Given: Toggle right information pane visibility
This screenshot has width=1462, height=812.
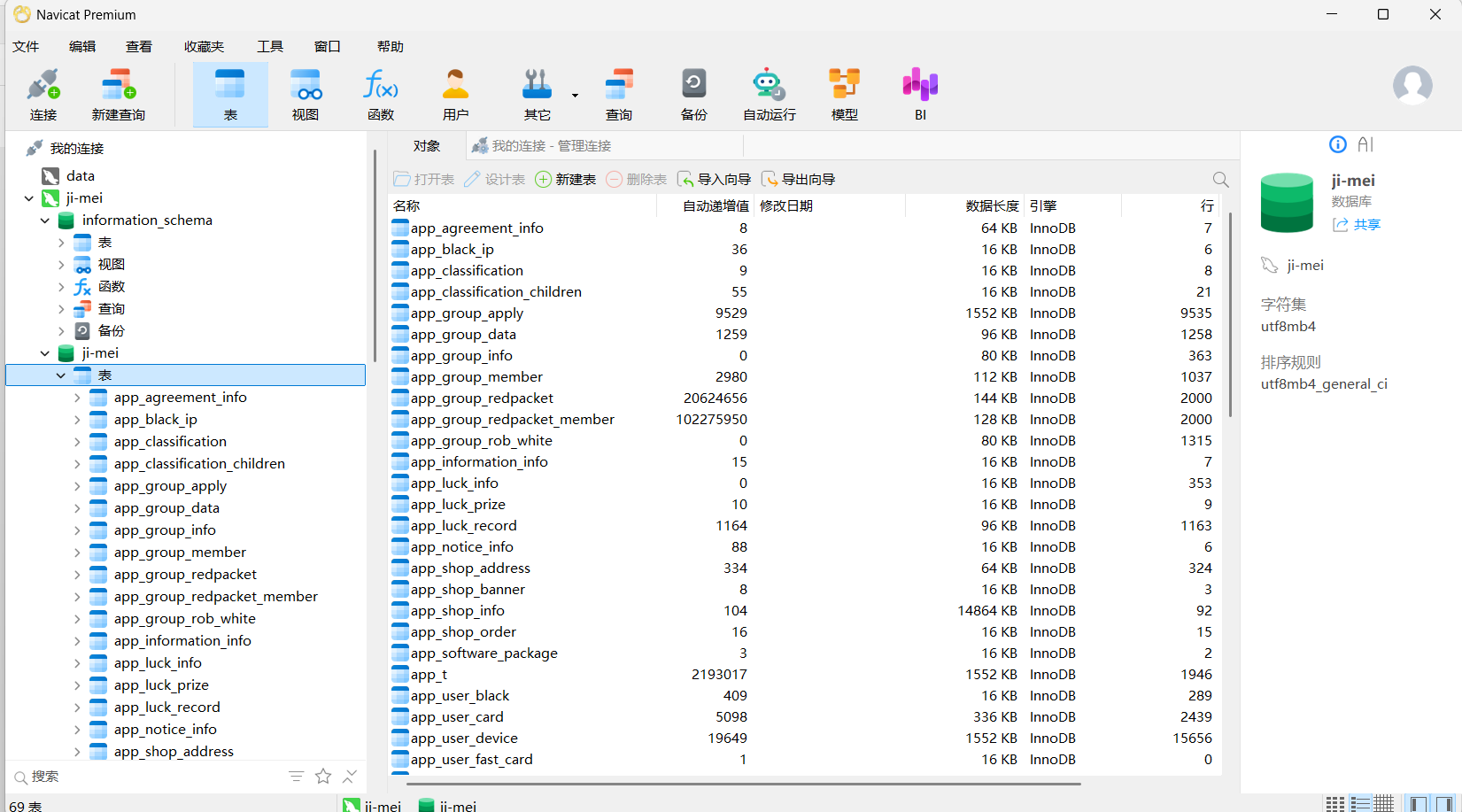Looking at the screenshot, I should [x=1443, y=803].
